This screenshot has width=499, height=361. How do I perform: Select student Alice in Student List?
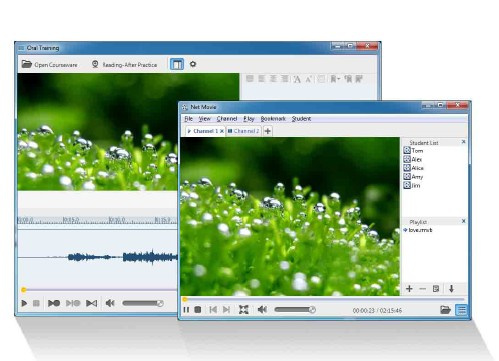click(x=414, y=168)
